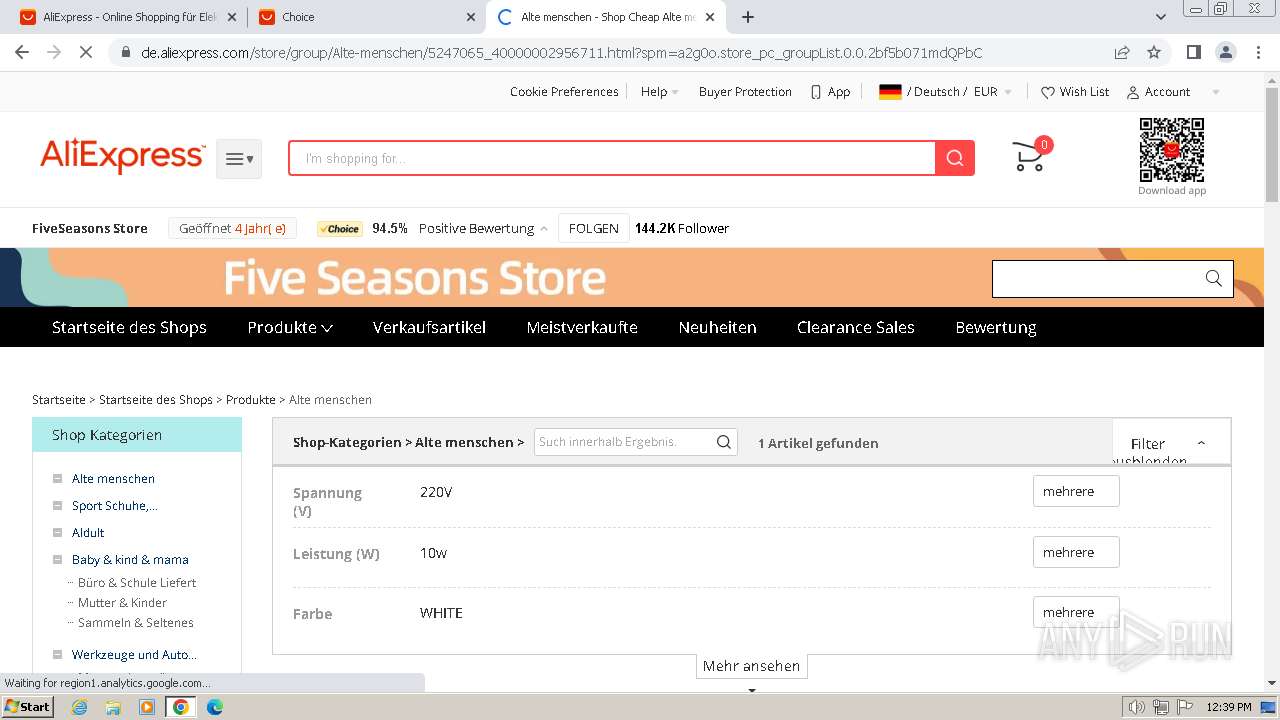The width and height of the screenshot is (1280, 720).
Task: Click mehrere button for Spannung row
Action: click(x=1076, y=491)
